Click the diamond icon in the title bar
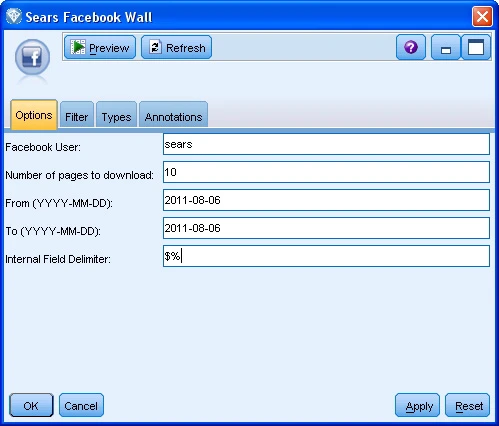Image resolution: width=499 pixels, height=426 pixels. (x=14, y=16)
